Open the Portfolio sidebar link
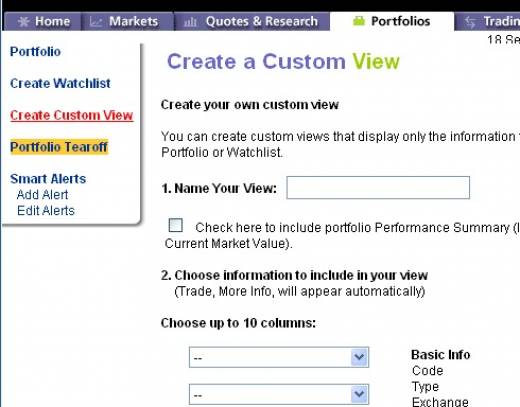This screenshot has width=520, height=407. click(35, 52)
